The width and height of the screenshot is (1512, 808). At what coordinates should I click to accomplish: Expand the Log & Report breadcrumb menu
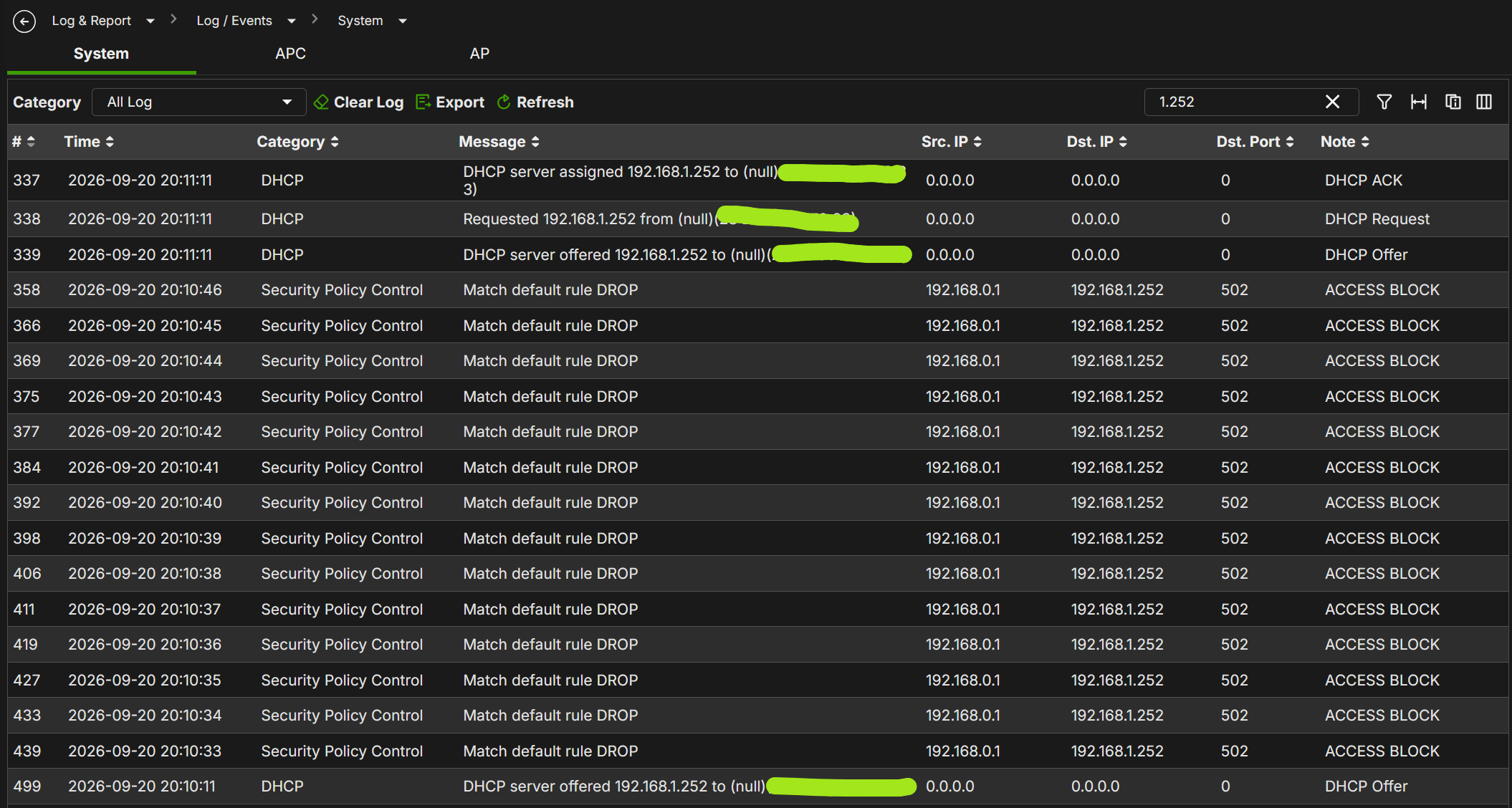tap(150, 21)
